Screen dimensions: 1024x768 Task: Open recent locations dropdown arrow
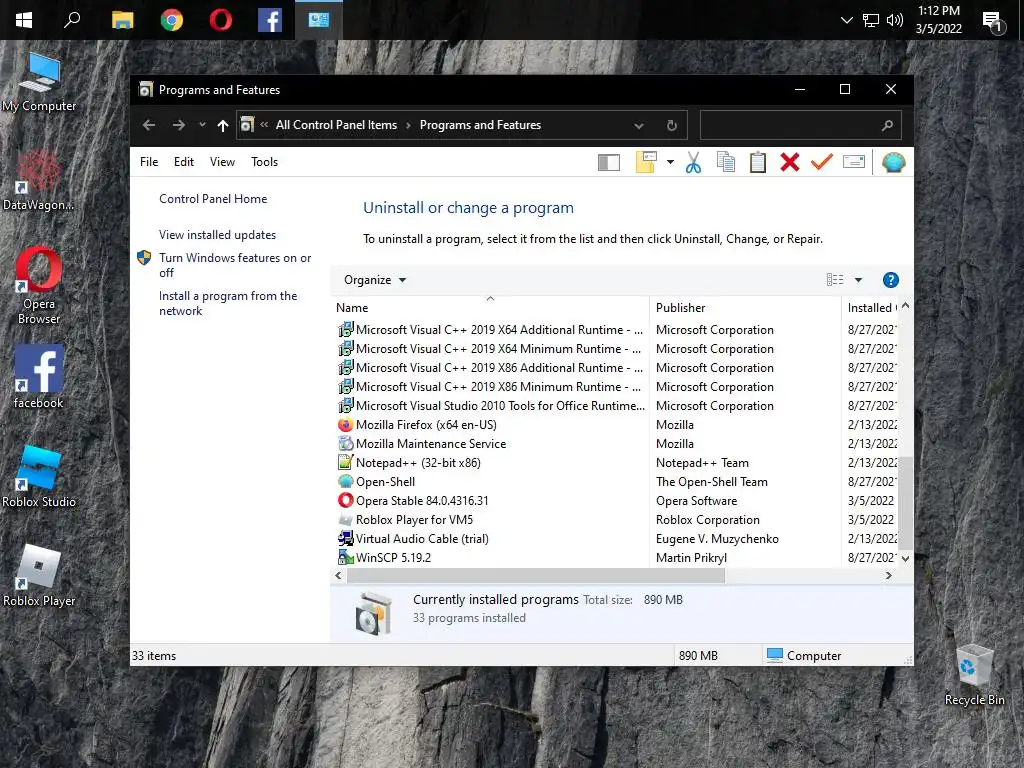point(202,125)
